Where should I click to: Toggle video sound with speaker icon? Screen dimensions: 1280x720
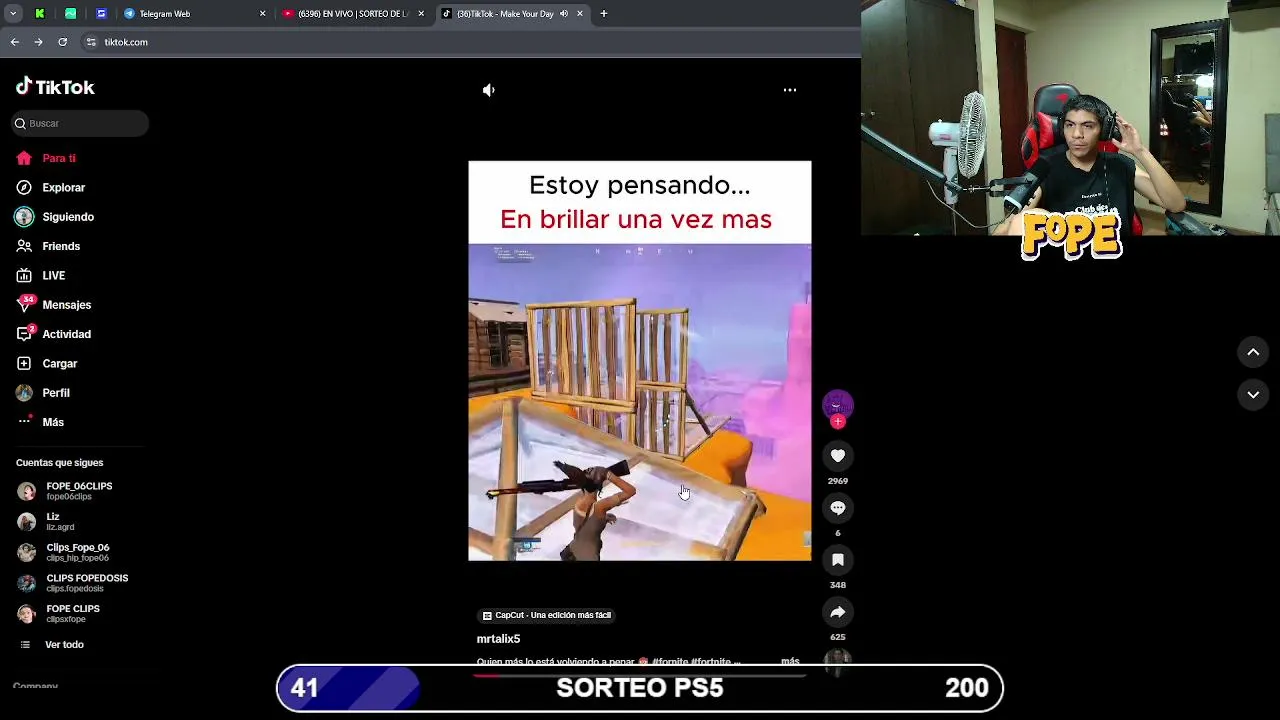pyautogui.click(x=488, y=90)
